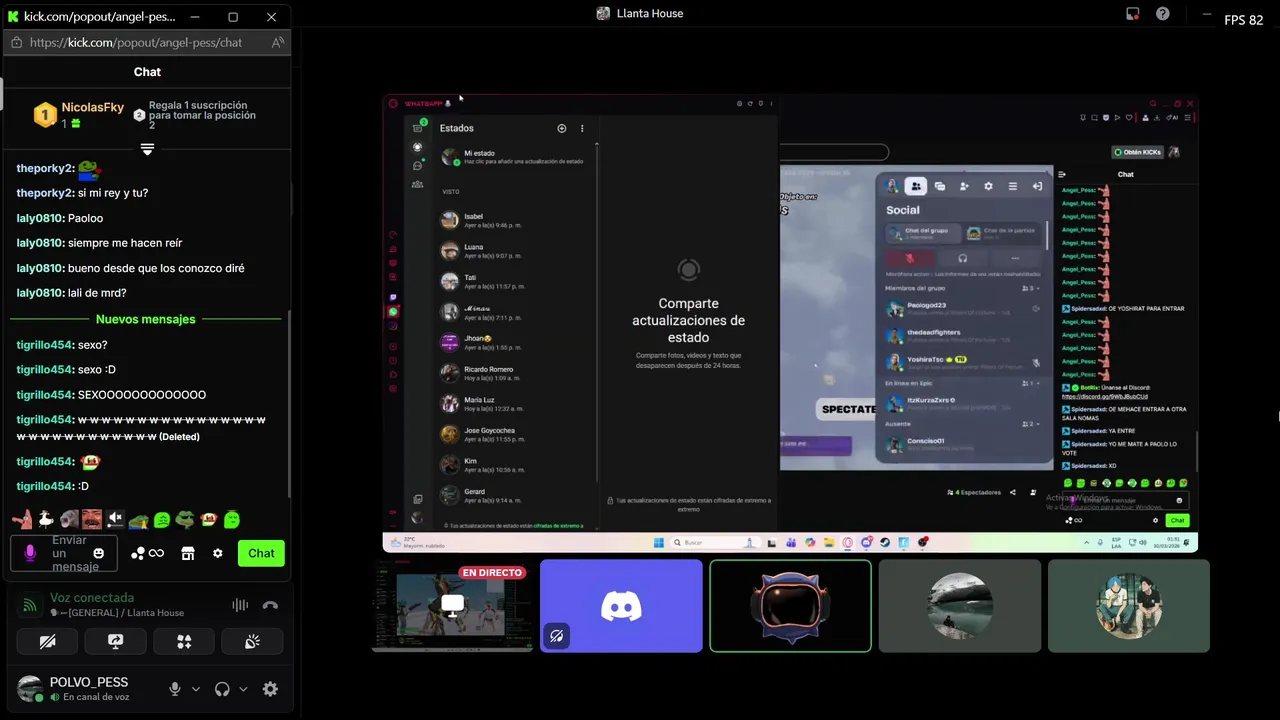Open Discord user settings gear
Screen dimensions: 1280x720
click(x=270, y=689)
